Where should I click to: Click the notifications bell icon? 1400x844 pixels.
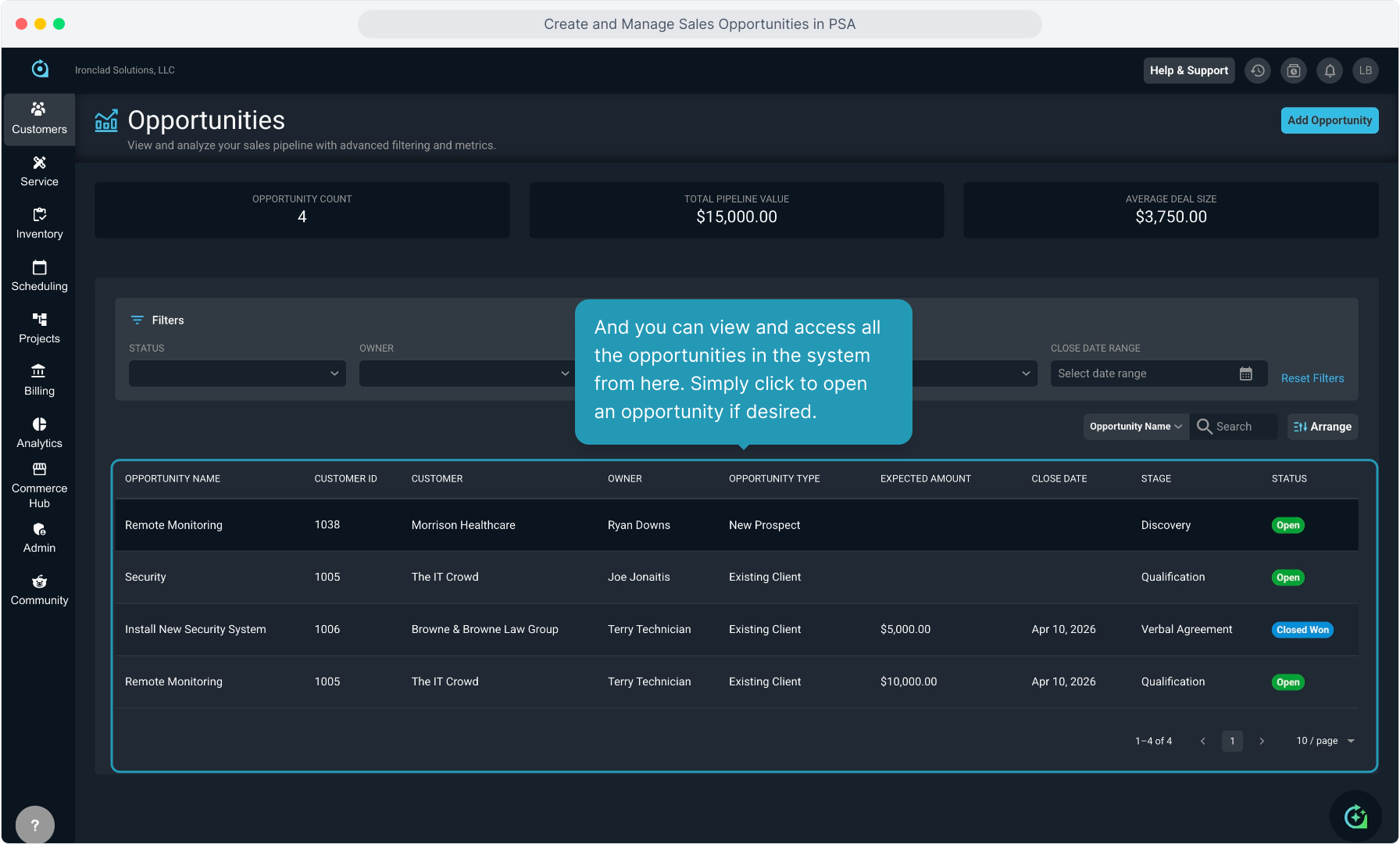(1330, 70)
